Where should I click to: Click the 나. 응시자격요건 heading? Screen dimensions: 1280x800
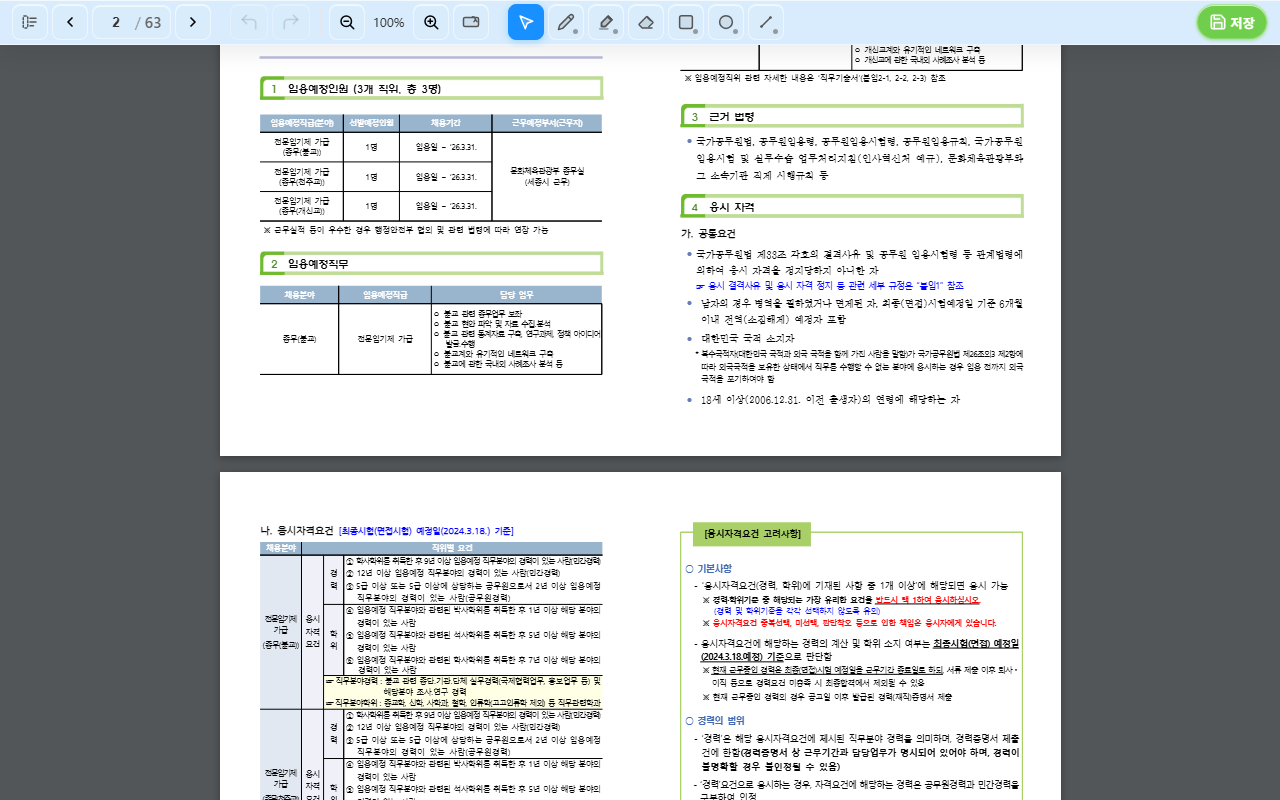[x=297, y=531]
